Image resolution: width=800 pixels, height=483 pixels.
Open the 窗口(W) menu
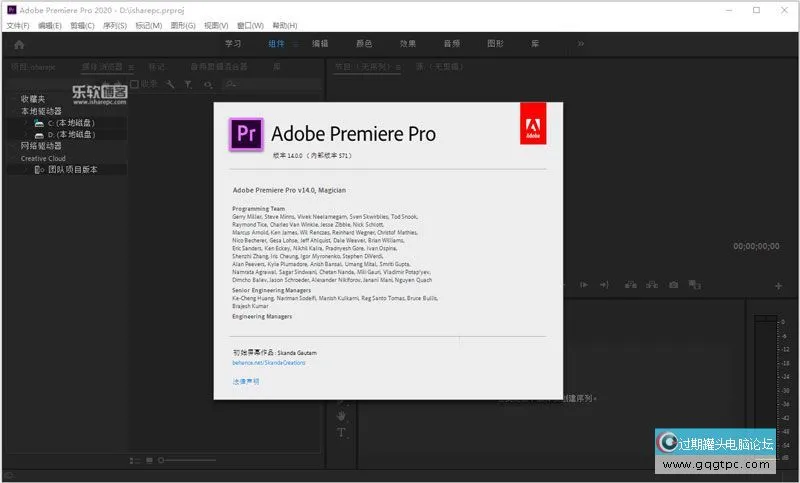(251, 26)
